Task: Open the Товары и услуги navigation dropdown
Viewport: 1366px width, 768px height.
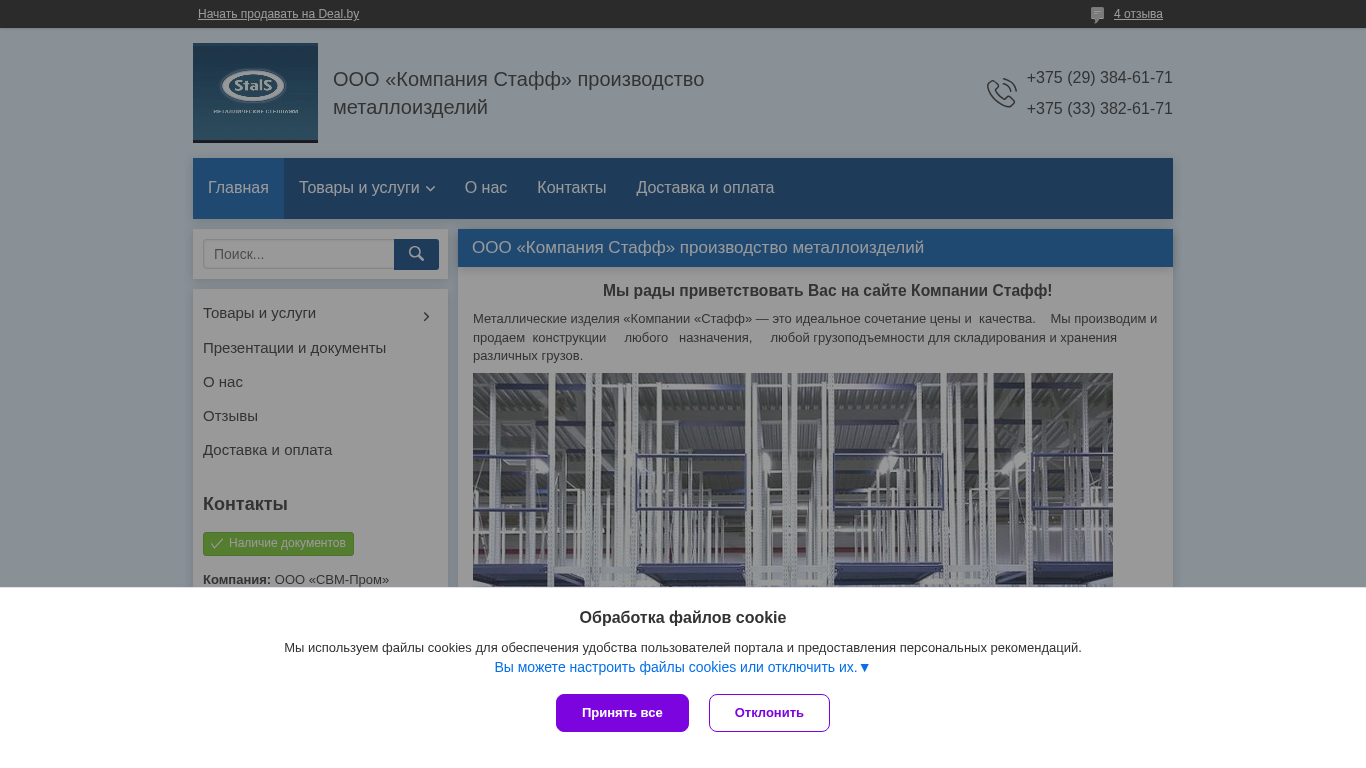Action: tap(366, 188)
